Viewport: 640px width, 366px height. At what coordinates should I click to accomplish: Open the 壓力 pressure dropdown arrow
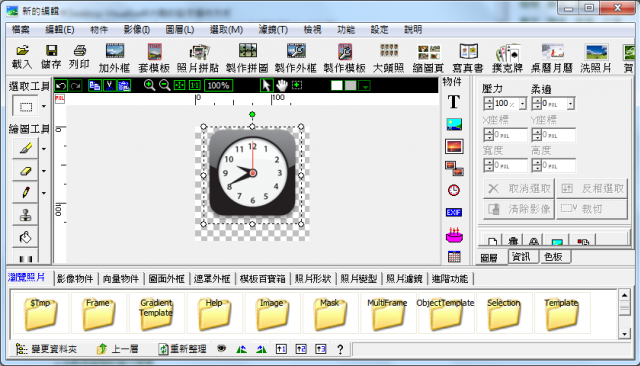point(522,104)
